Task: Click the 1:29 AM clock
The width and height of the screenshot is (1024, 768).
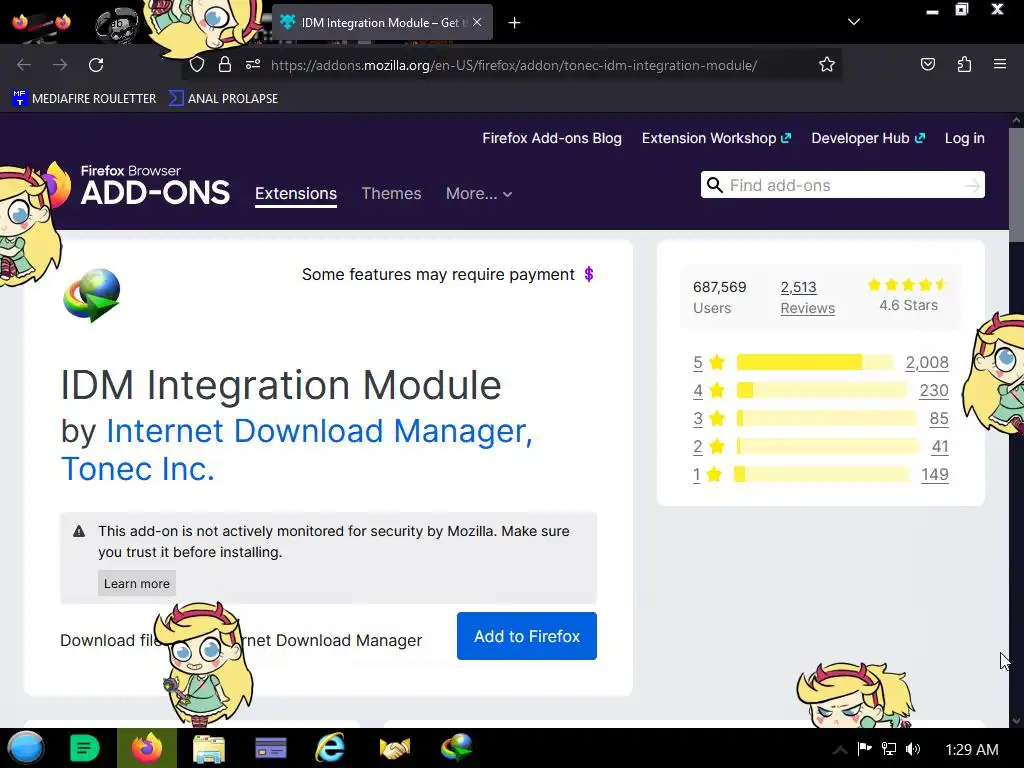Action: coord(972,750)
